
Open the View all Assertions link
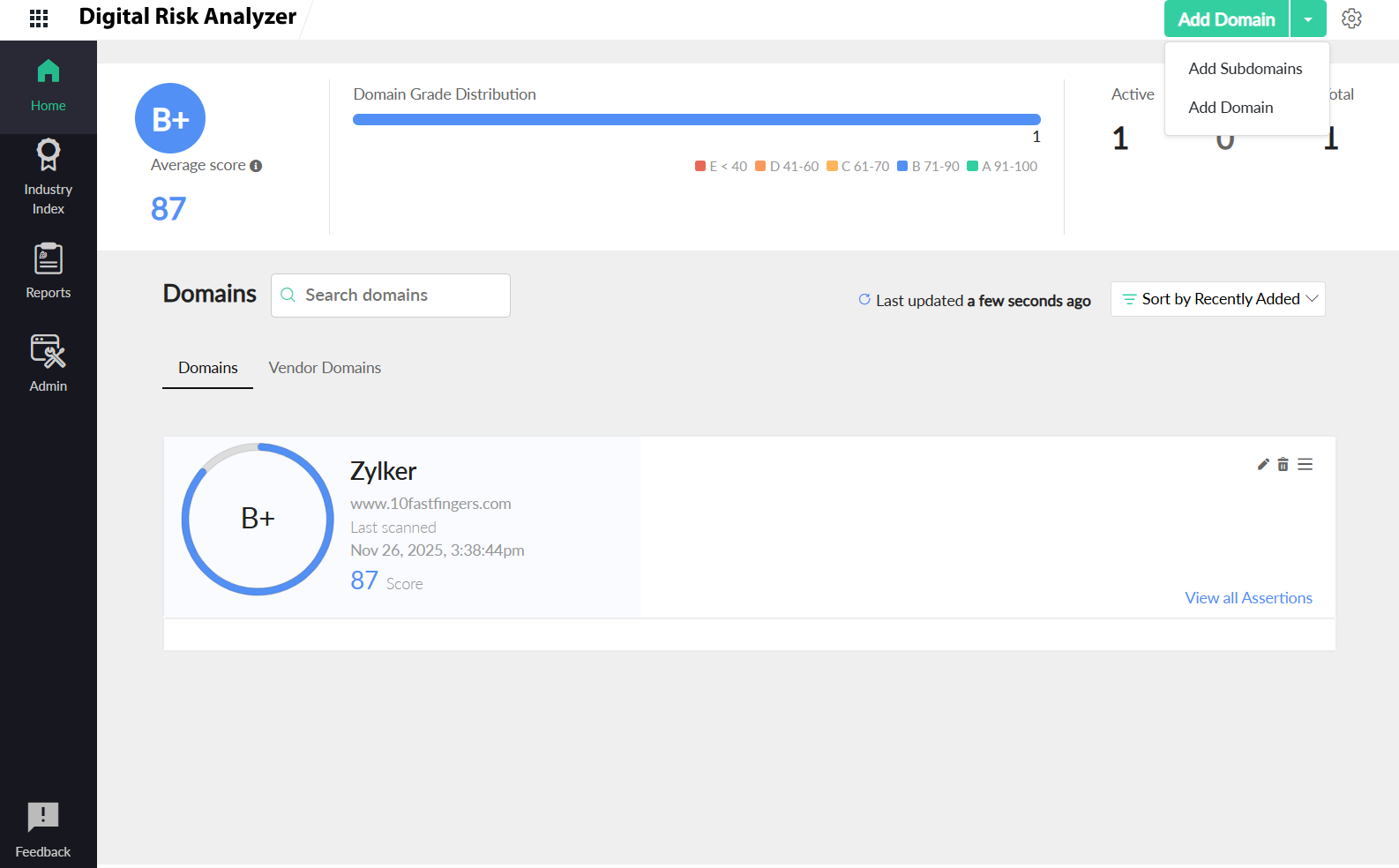(1248, 598)
